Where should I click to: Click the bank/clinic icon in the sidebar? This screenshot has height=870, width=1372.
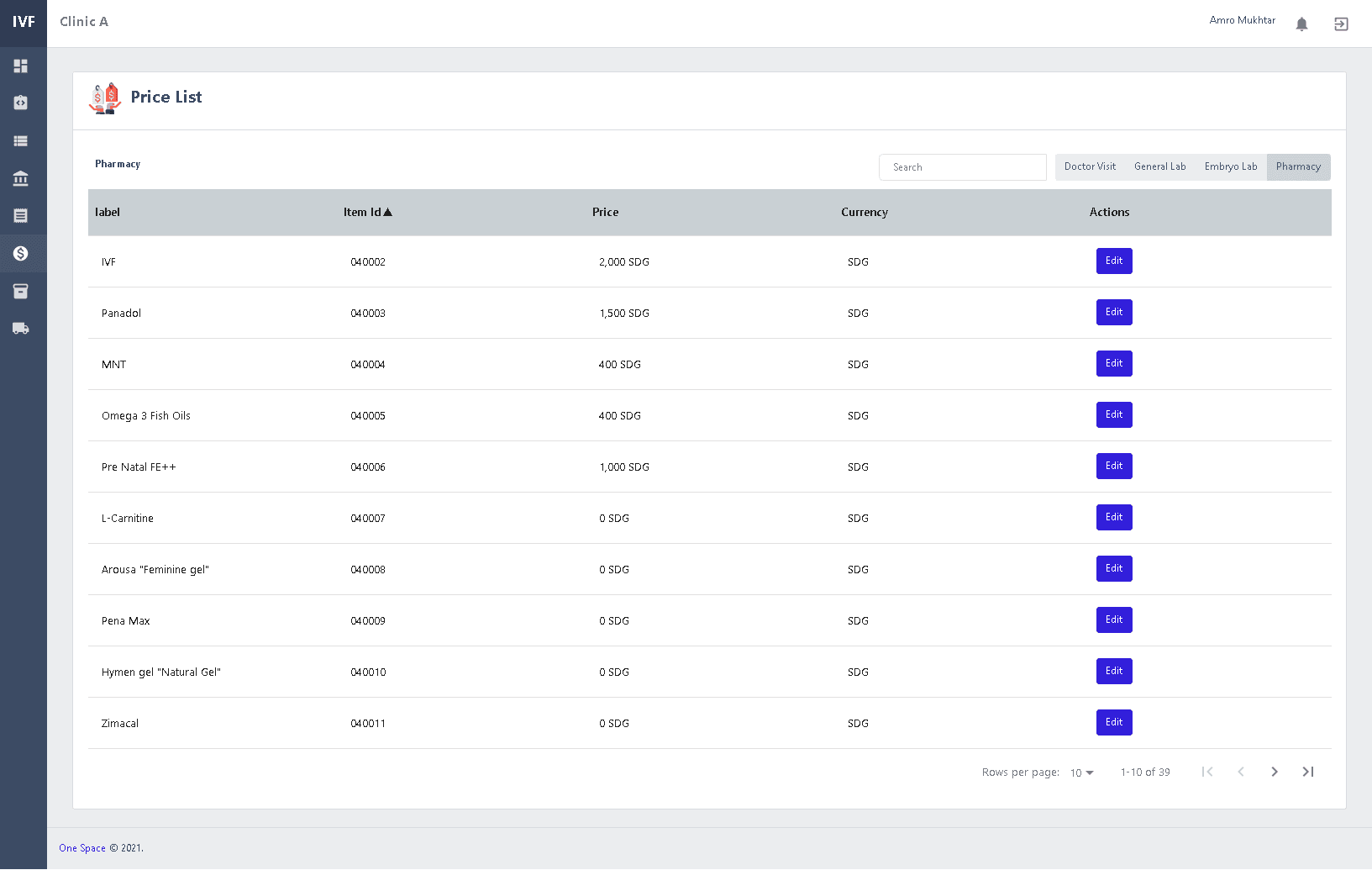click(21, 178)
